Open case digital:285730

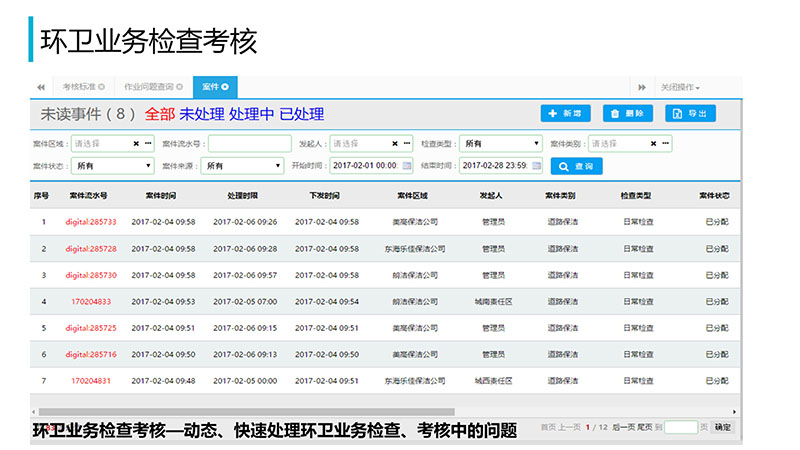[91, 275]
